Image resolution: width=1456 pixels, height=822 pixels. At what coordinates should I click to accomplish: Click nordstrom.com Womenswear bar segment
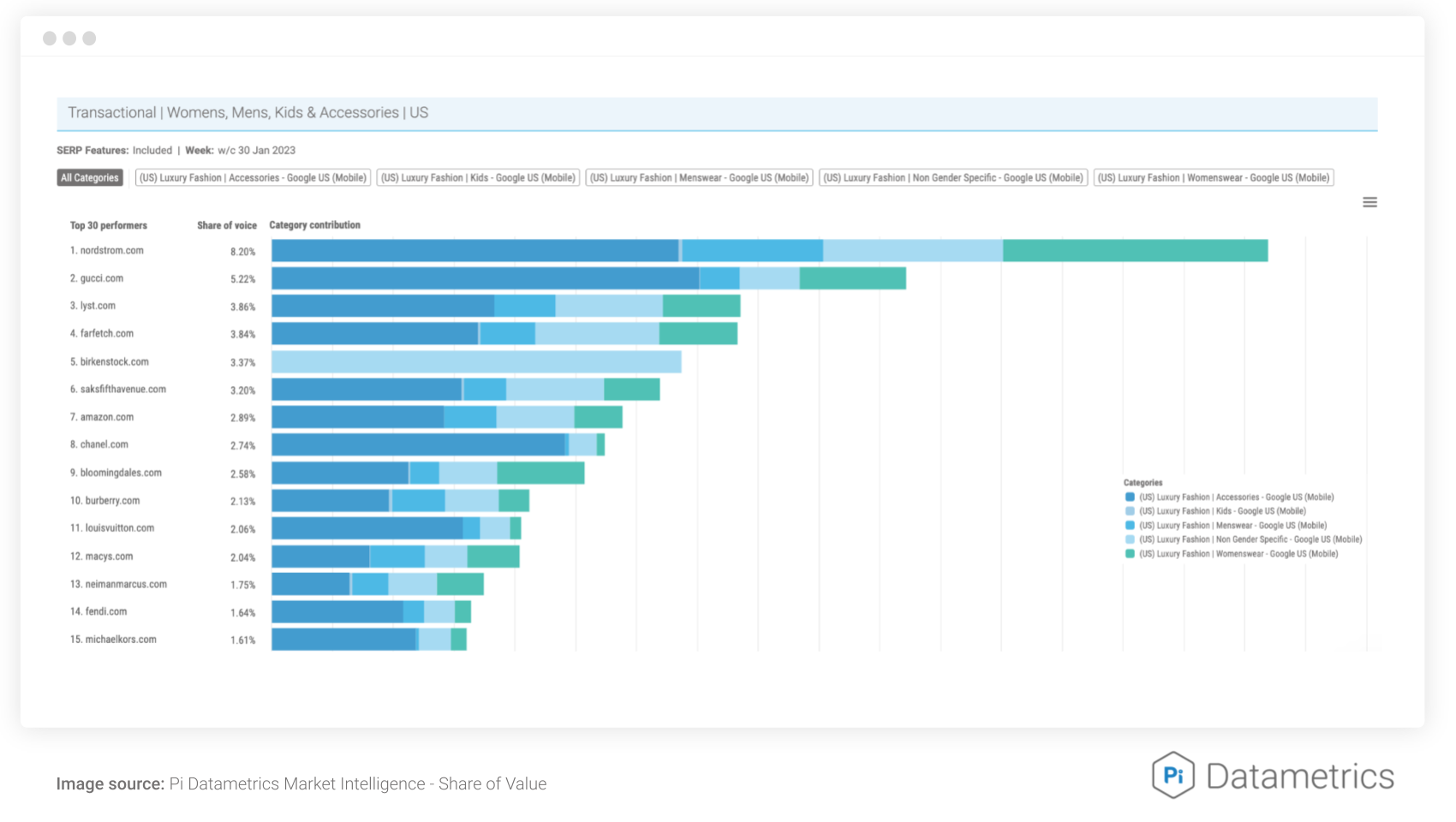pyautogui.click(x=1135, y=251)
